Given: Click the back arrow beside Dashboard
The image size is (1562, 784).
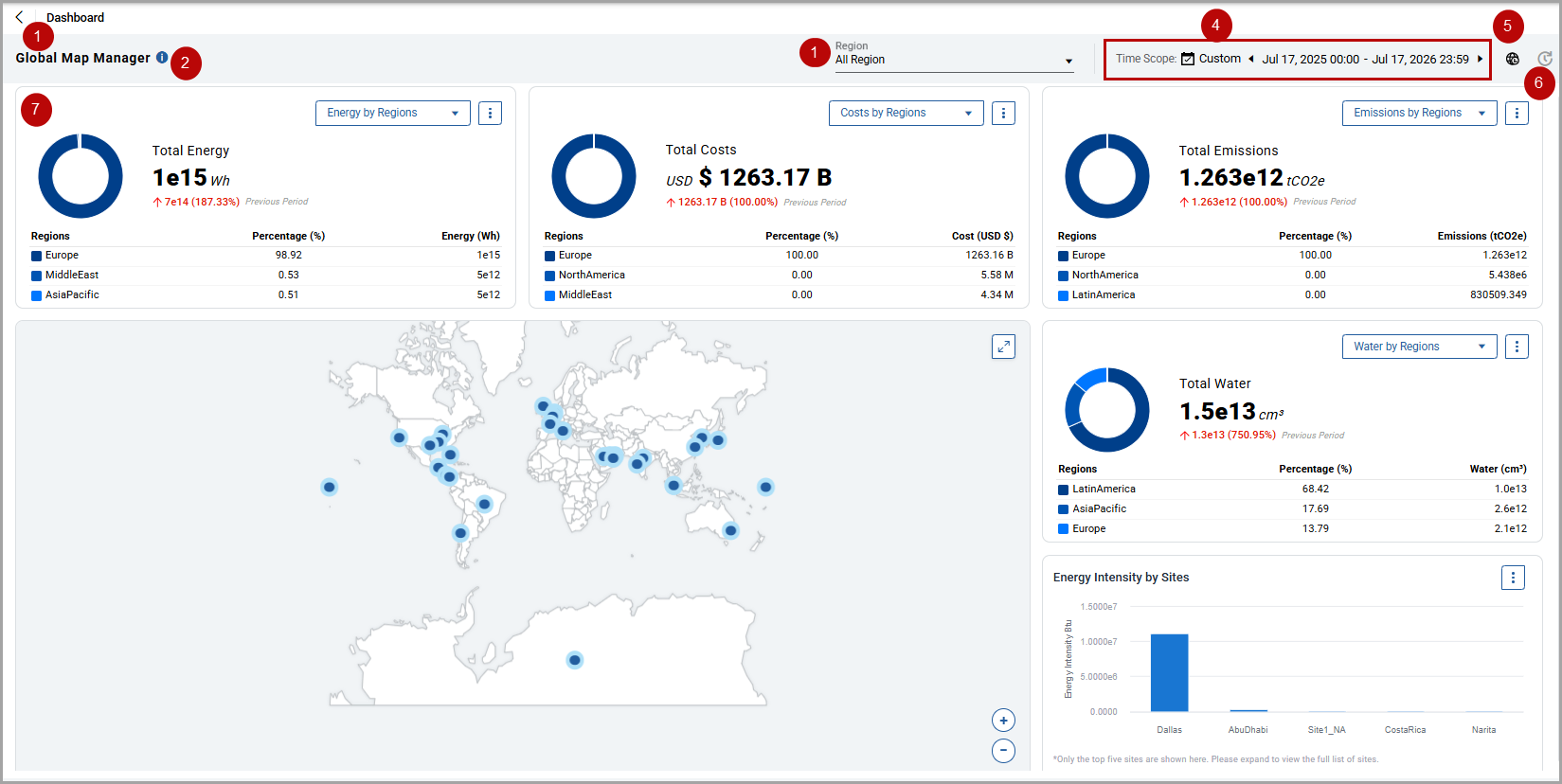Looking at the screenshot, I should tap(19, 17).
